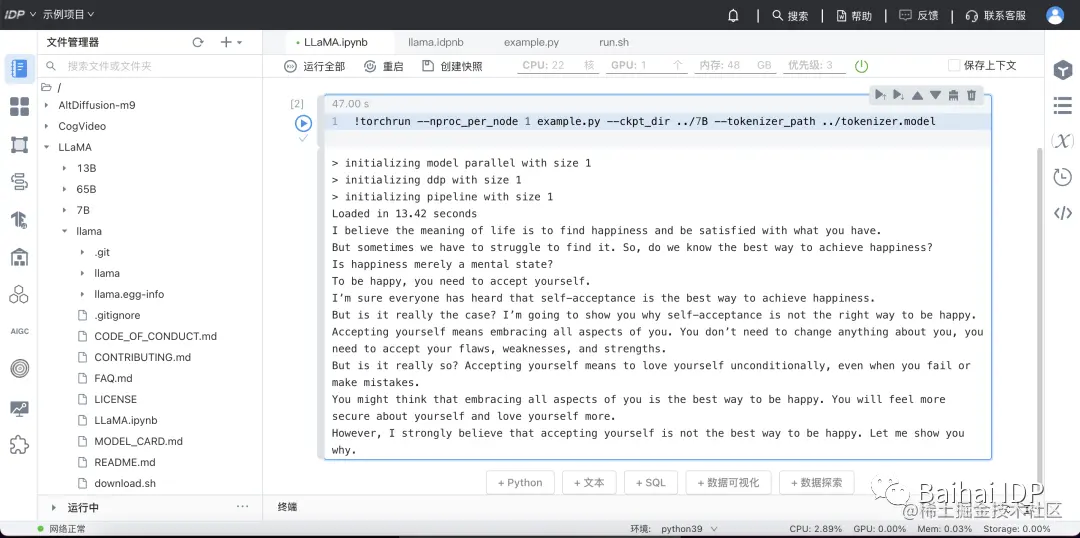Open the outline list icon in right sidebar
Viewport: 1080px width, 538px height.
click(x=1063, y=105)
